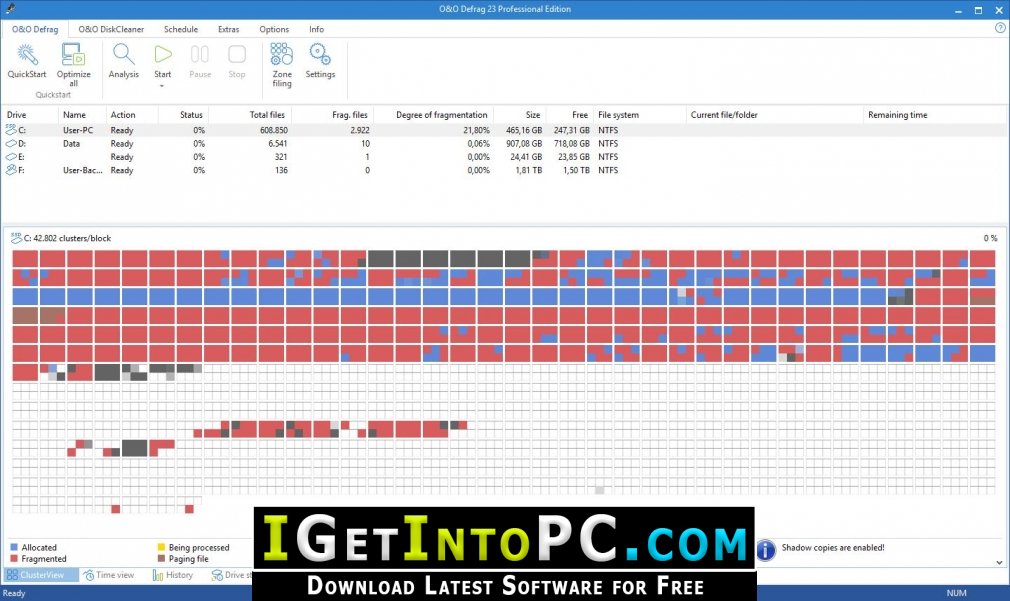The image size is (1010, 601).
Task: Select the F: drive icon in the drive list
Action: click(x=11, y=170)
